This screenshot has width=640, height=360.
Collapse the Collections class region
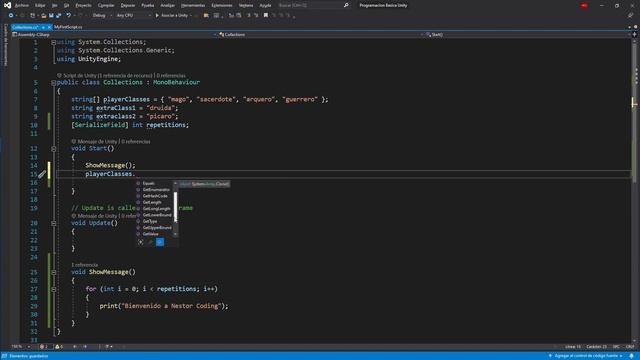pyautogui.click(x=53, y=82)
